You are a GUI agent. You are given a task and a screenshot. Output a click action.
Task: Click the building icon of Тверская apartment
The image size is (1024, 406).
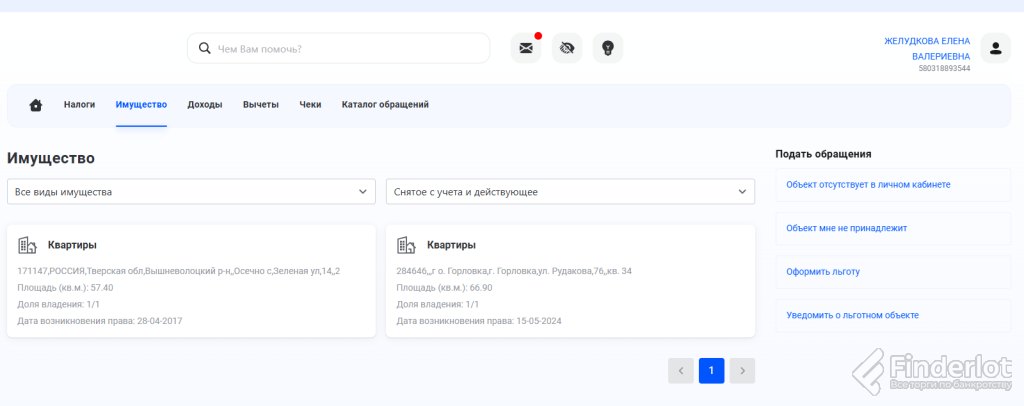pyautogui.click(x=27, y=245)
